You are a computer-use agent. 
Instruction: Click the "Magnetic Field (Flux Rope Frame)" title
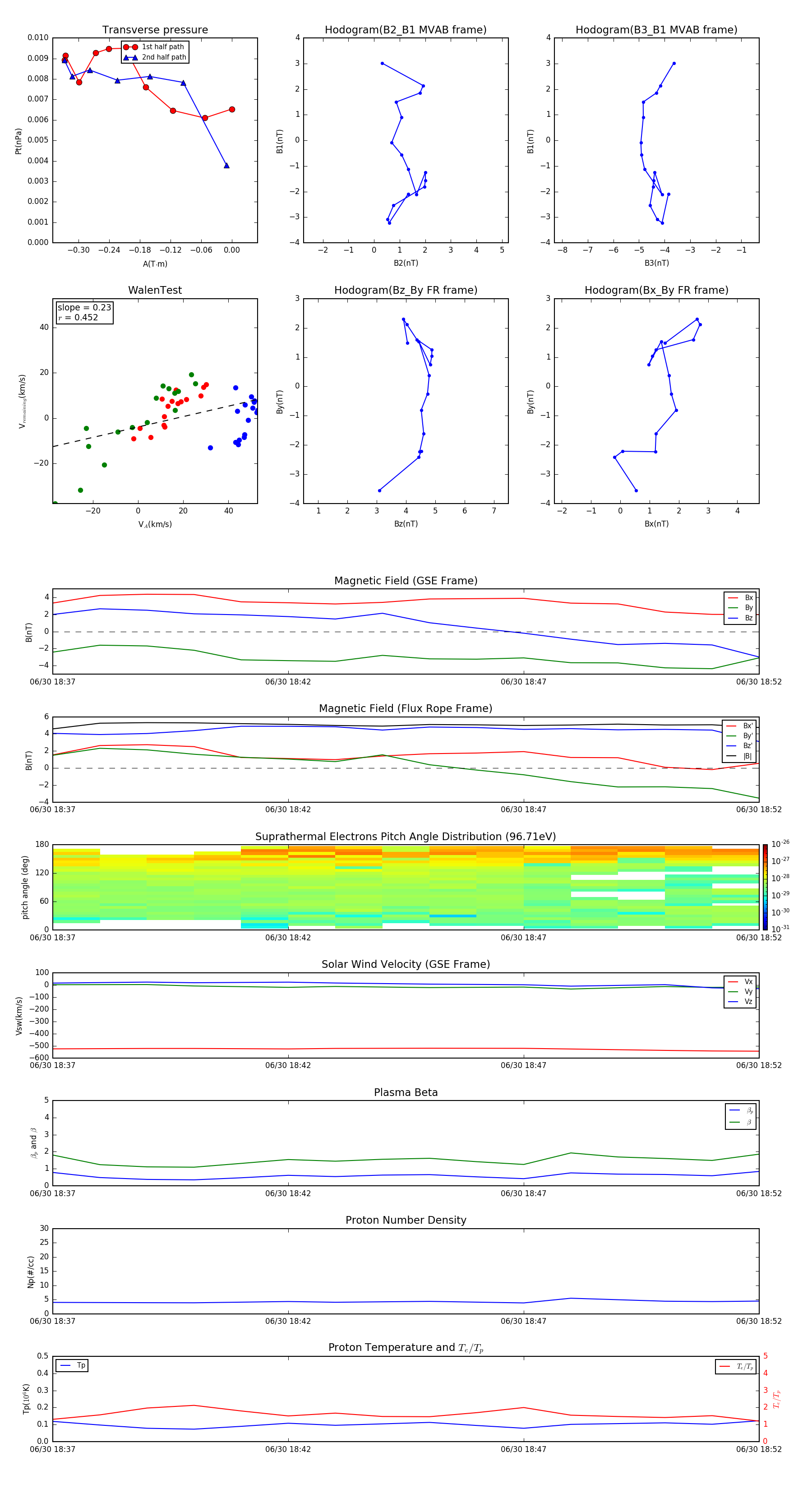[406, 708]
